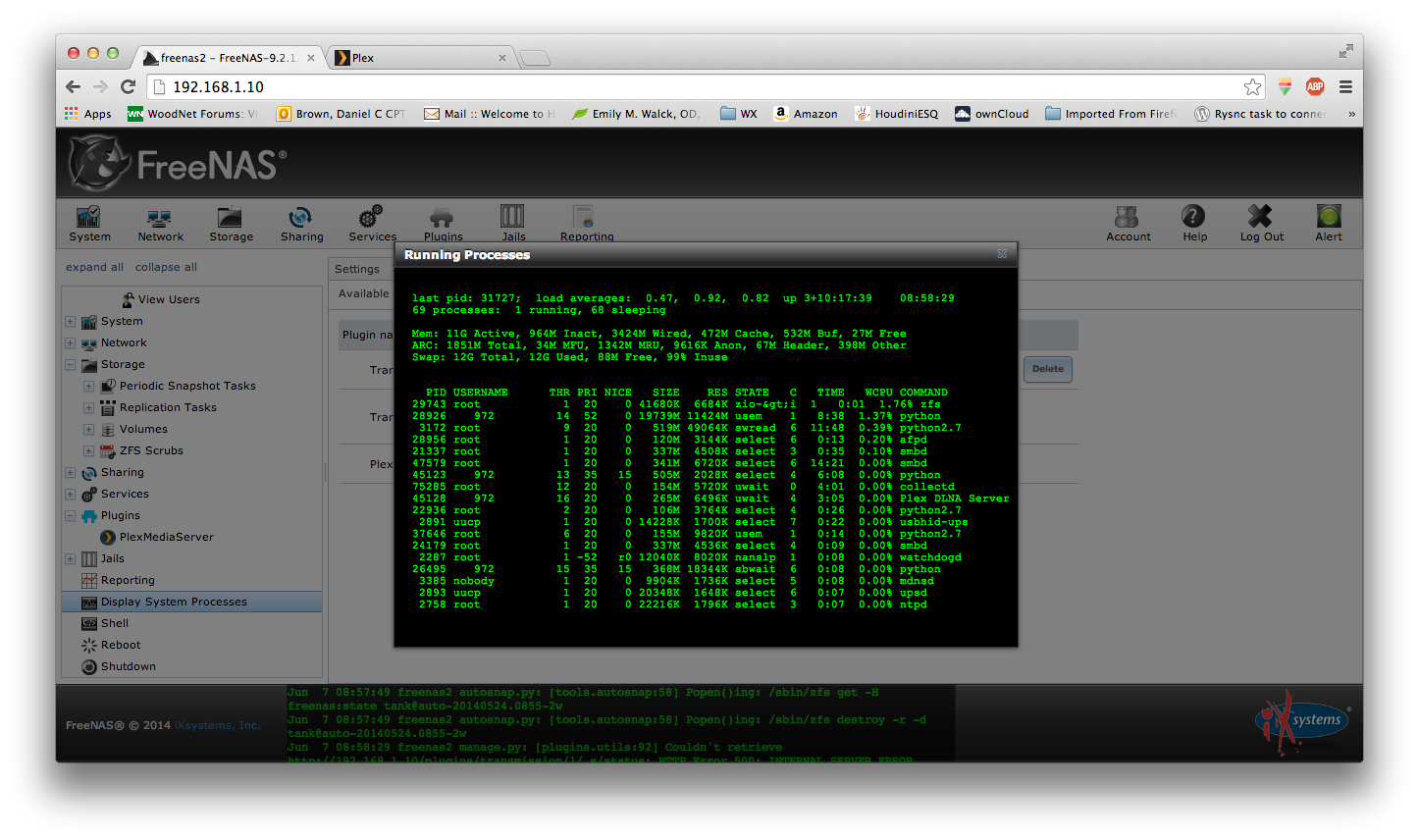The image size is (1419, 840).
Task: Click the Alert status icon
Action: coord(1329,223)
